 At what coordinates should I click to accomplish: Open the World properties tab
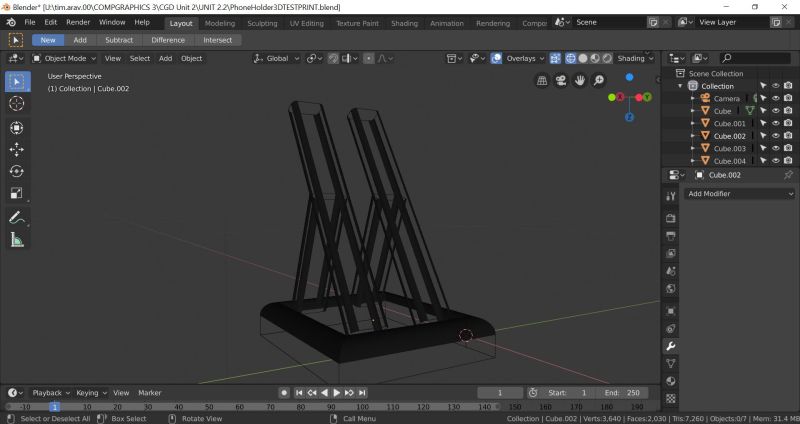671,288
